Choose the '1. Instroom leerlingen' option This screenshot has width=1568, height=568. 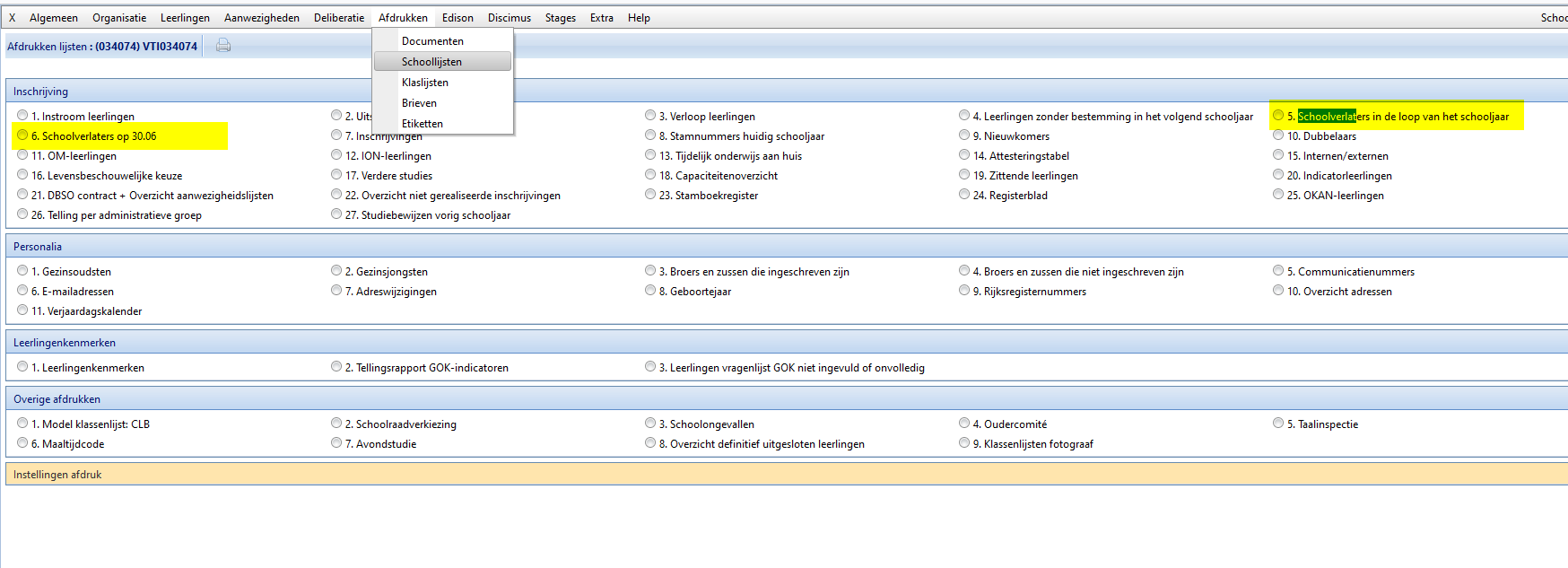click(x=22, y=116)
